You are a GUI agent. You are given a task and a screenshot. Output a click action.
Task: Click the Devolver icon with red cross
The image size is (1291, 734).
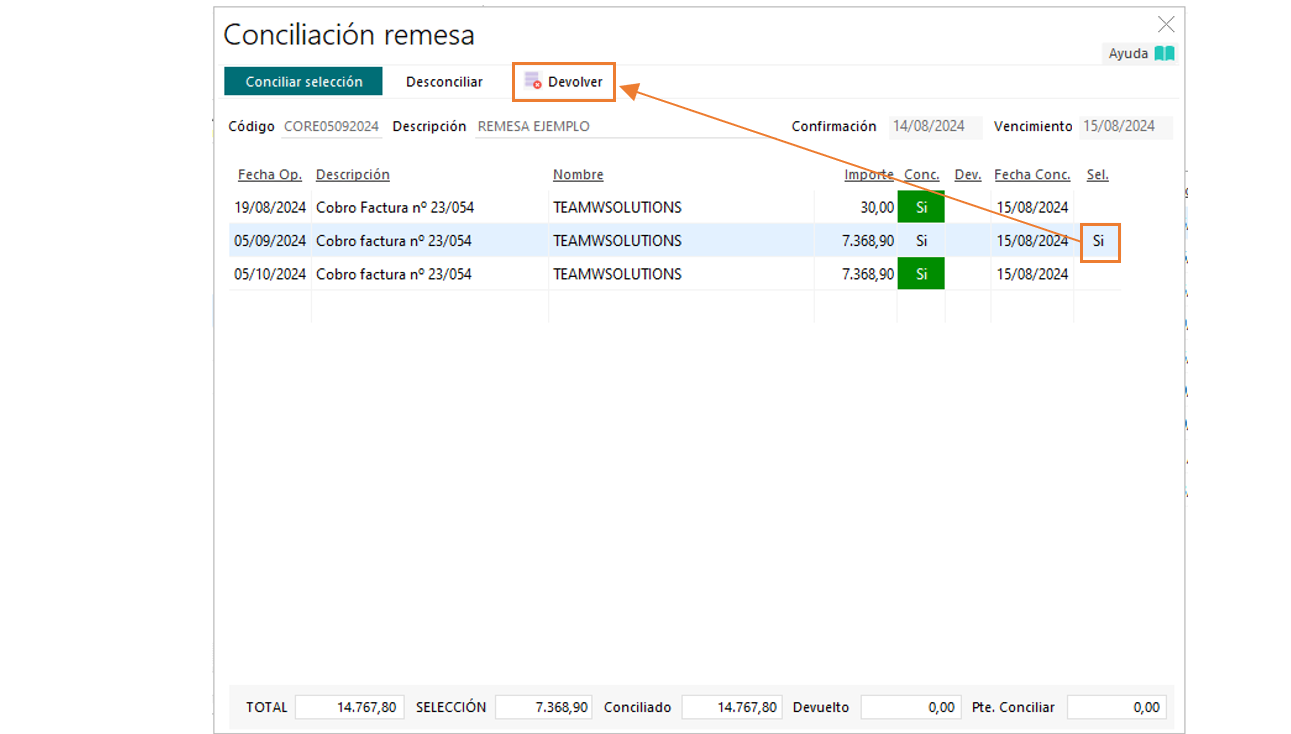click(533, 82)
